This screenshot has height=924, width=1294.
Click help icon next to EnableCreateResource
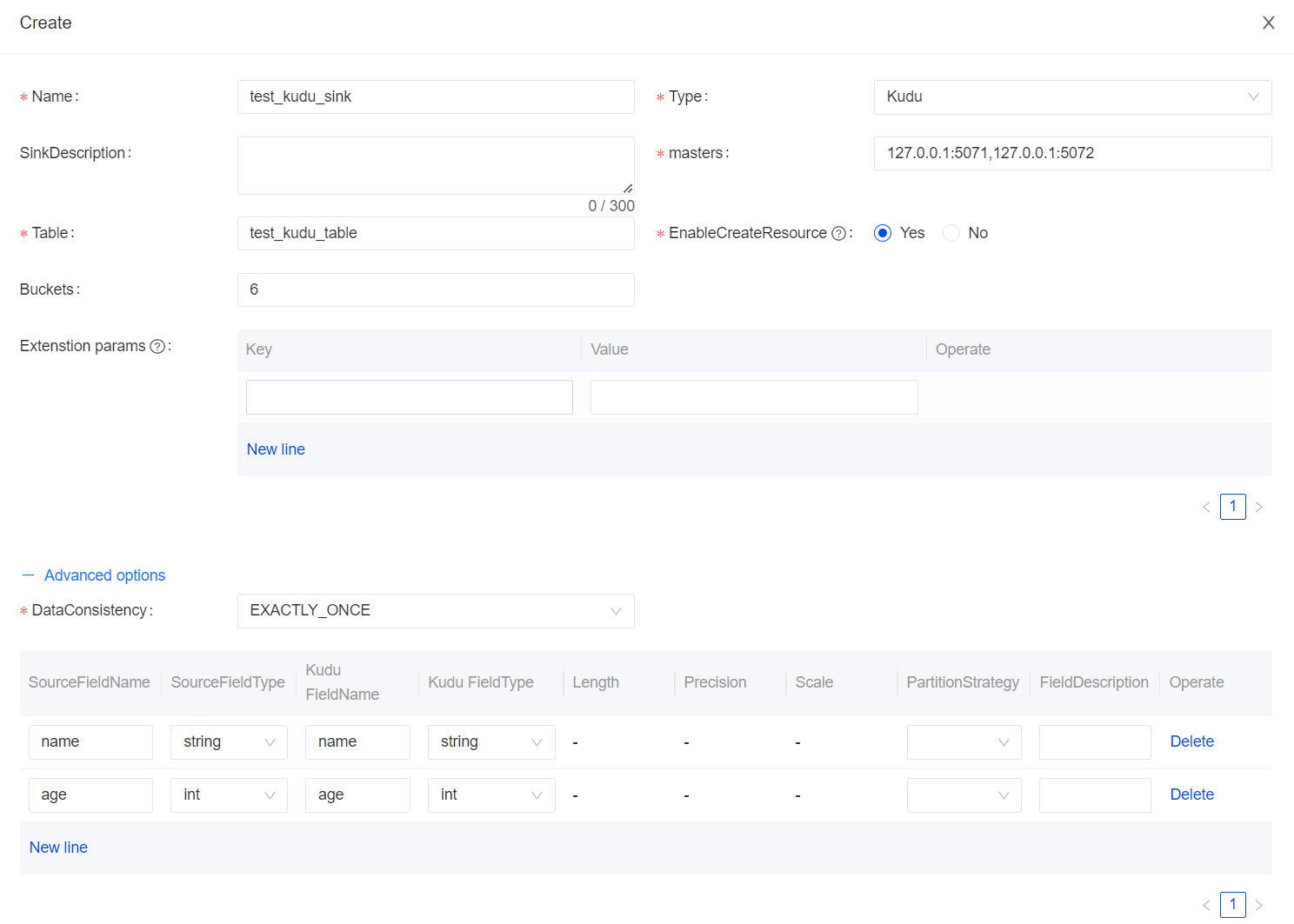coord(838,234)
